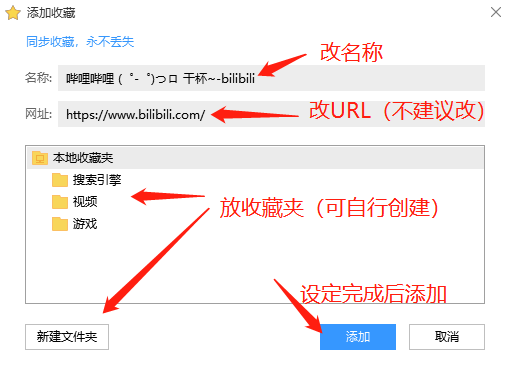Pick the 游戏 folder name
This screenshot has height=365, width=513.
[x=85, y=224]
